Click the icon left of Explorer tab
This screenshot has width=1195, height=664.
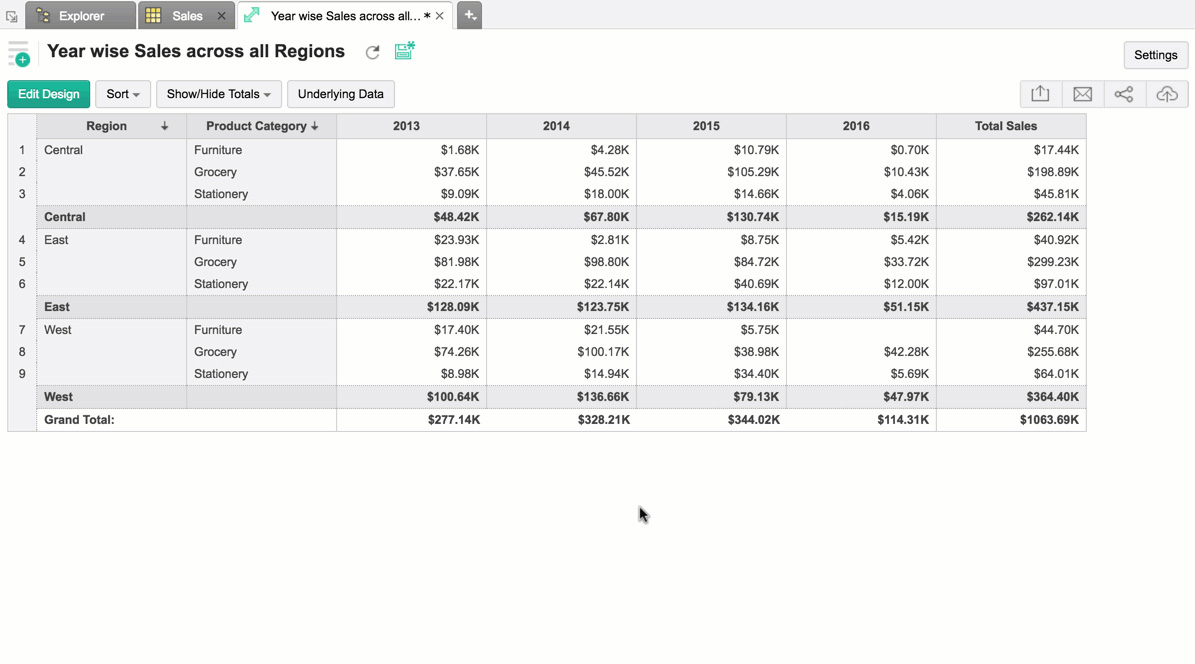tap(11, 16)
